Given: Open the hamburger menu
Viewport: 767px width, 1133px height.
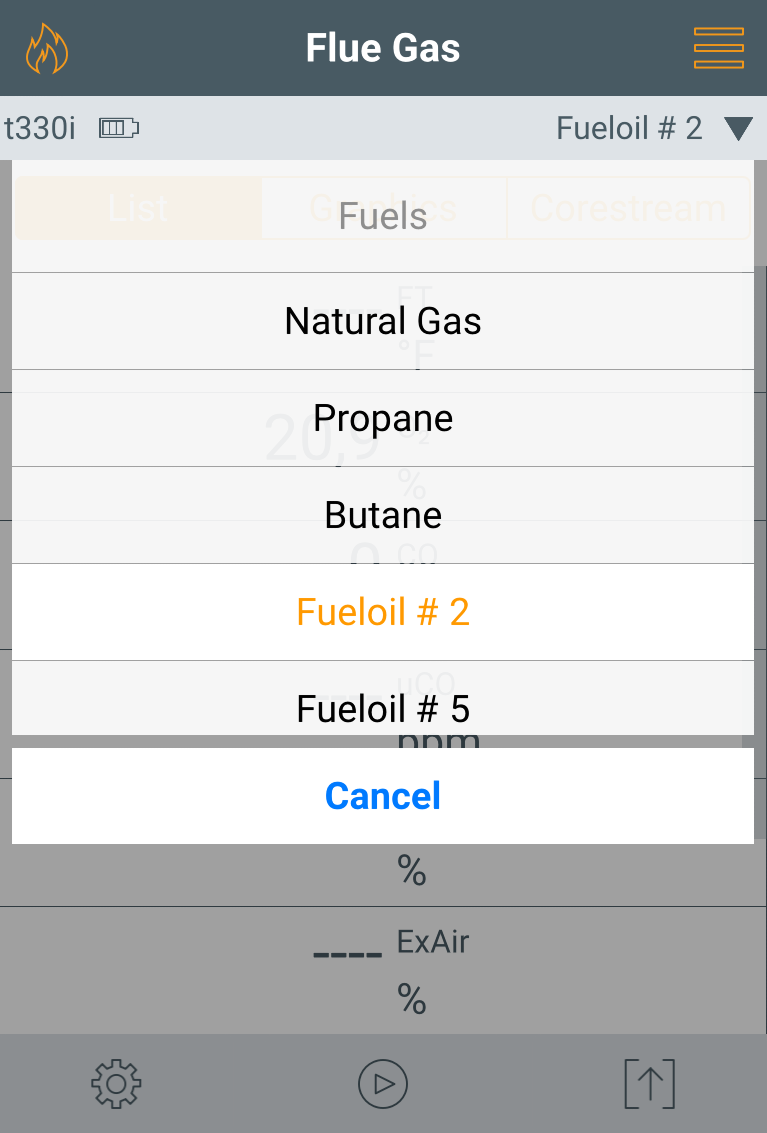Looking at the screenshot, I should 718,48.
